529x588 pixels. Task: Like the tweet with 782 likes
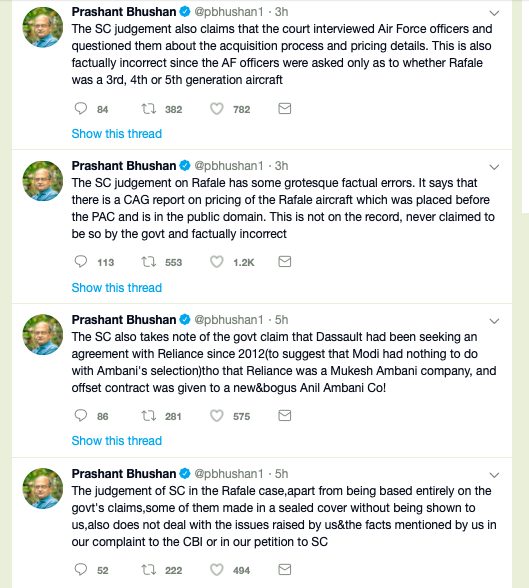pos(216,109)
